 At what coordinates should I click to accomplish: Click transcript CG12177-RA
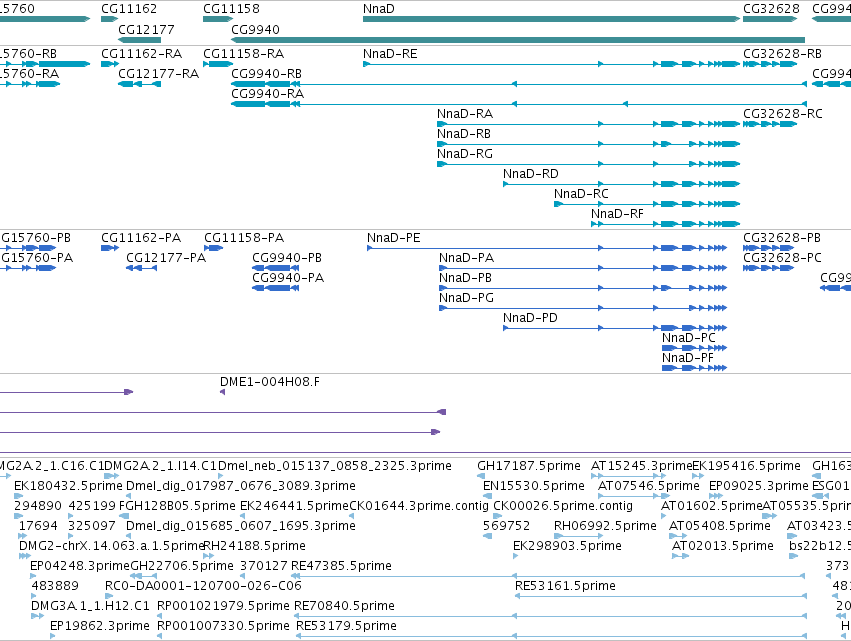point(139,84)
